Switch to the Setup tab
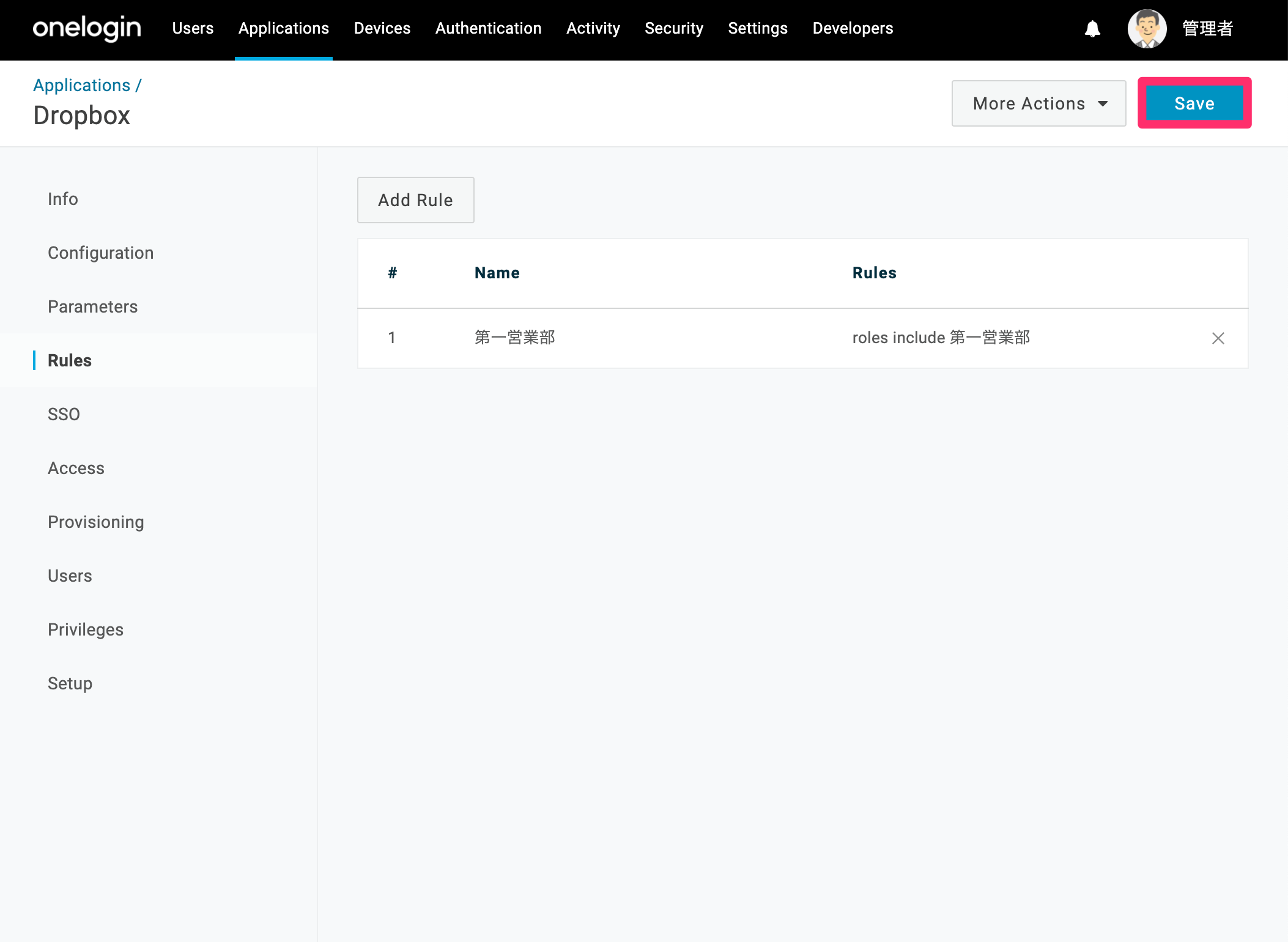This screenshot has width=1288, height=942. click(70, 683)
